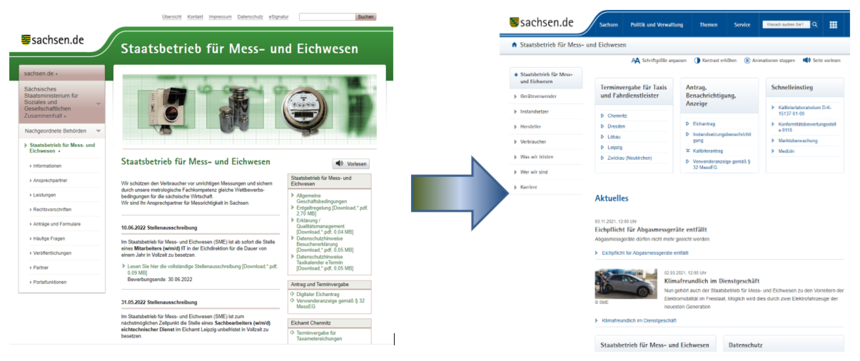The width and height of the screenshot is (860, 361).
Task: Open the Politik und Verwaltung menu
Action: tap(657, 25)
